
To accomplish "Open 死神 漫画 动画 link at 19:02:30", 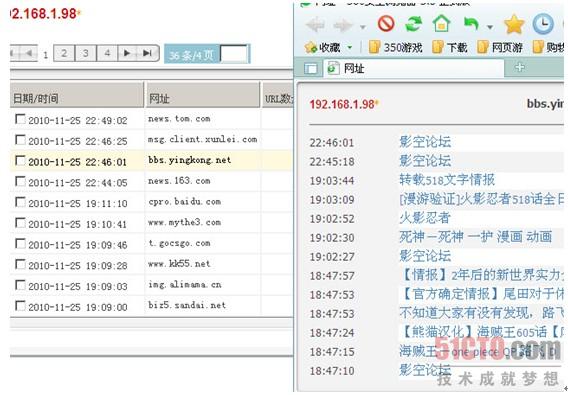I will (475, 237).
